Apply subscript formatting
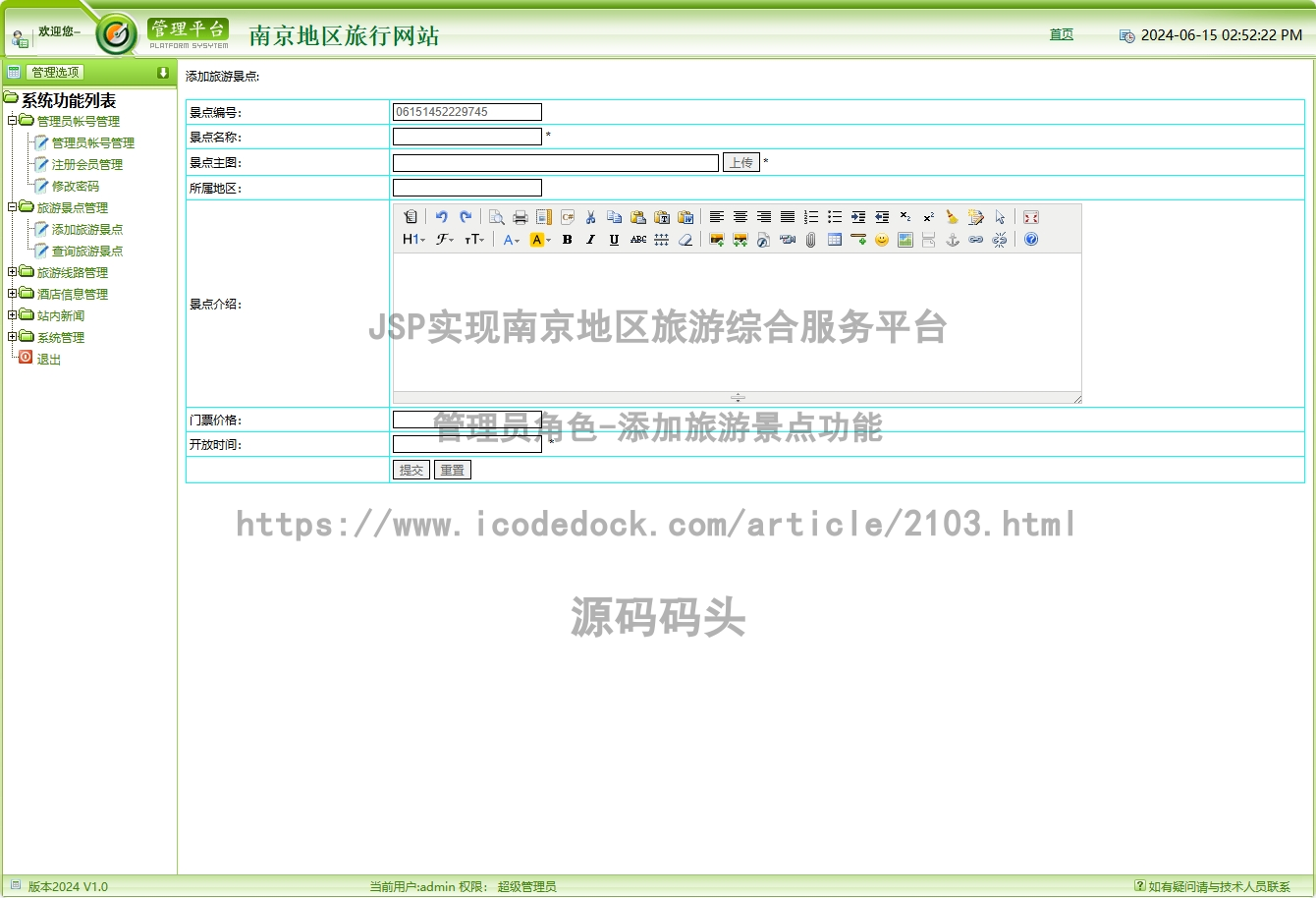Viewport: 1316px width, 898px height. pyautogui.click(x=905, y=217)
